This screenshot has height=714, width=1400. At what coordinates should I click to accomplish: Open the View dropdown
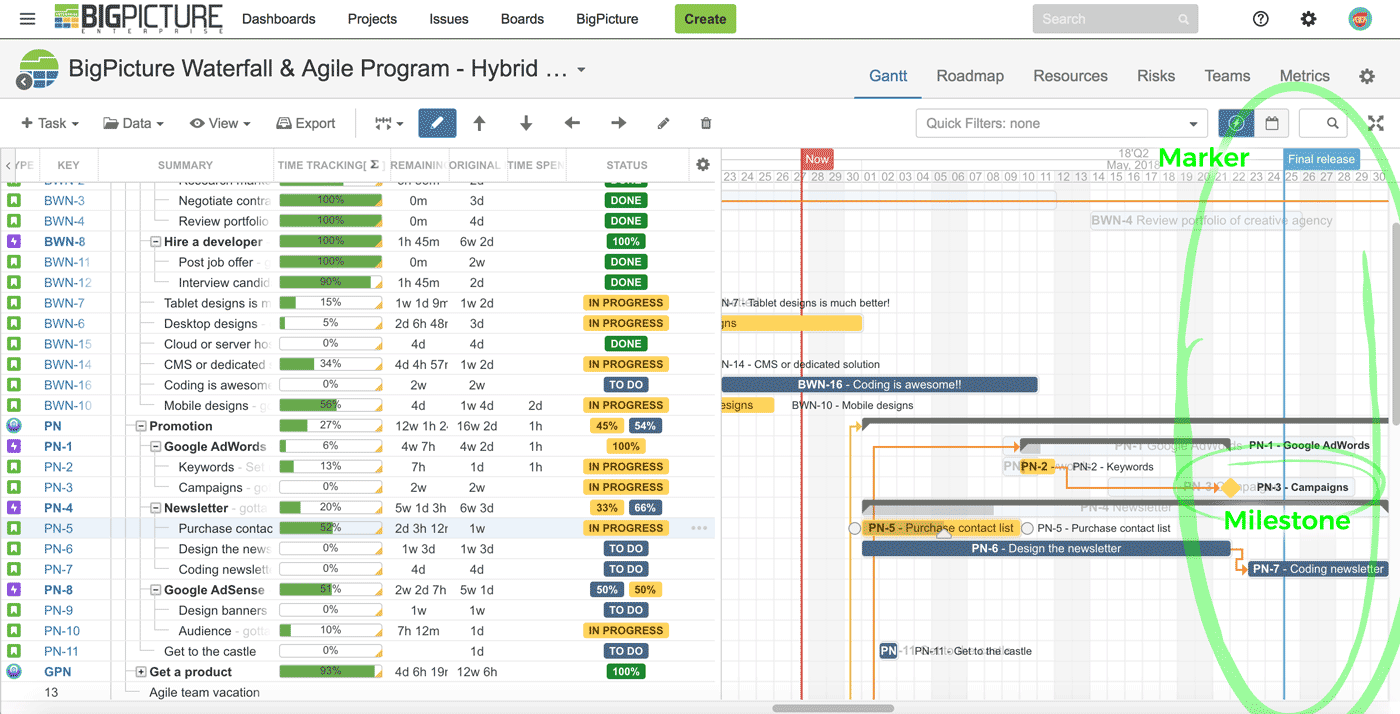tap(220, 123)
